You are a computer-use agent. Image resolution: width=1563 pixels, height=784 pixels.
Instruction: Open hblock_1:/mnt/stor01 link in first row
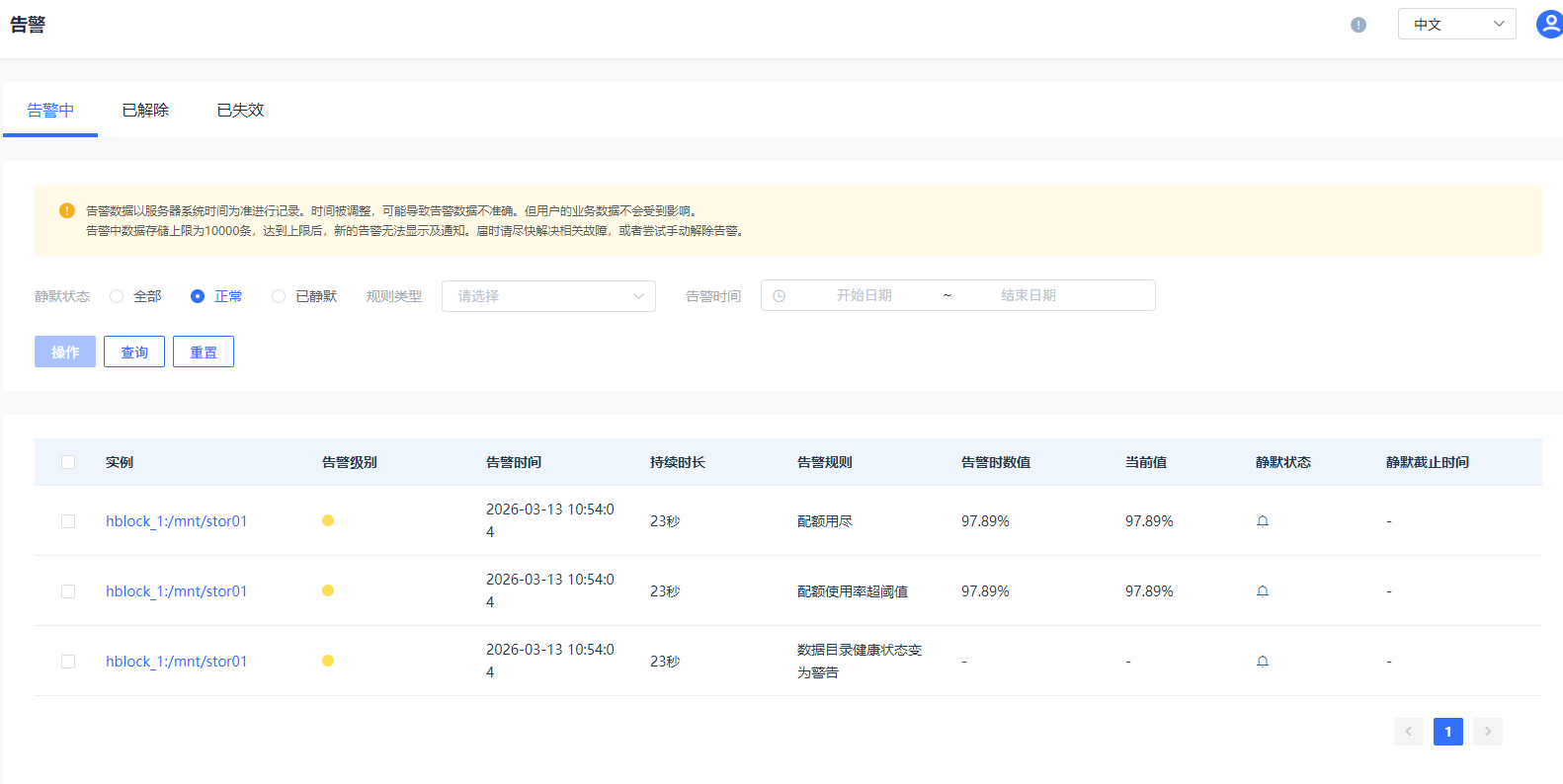tap(177, 521)
